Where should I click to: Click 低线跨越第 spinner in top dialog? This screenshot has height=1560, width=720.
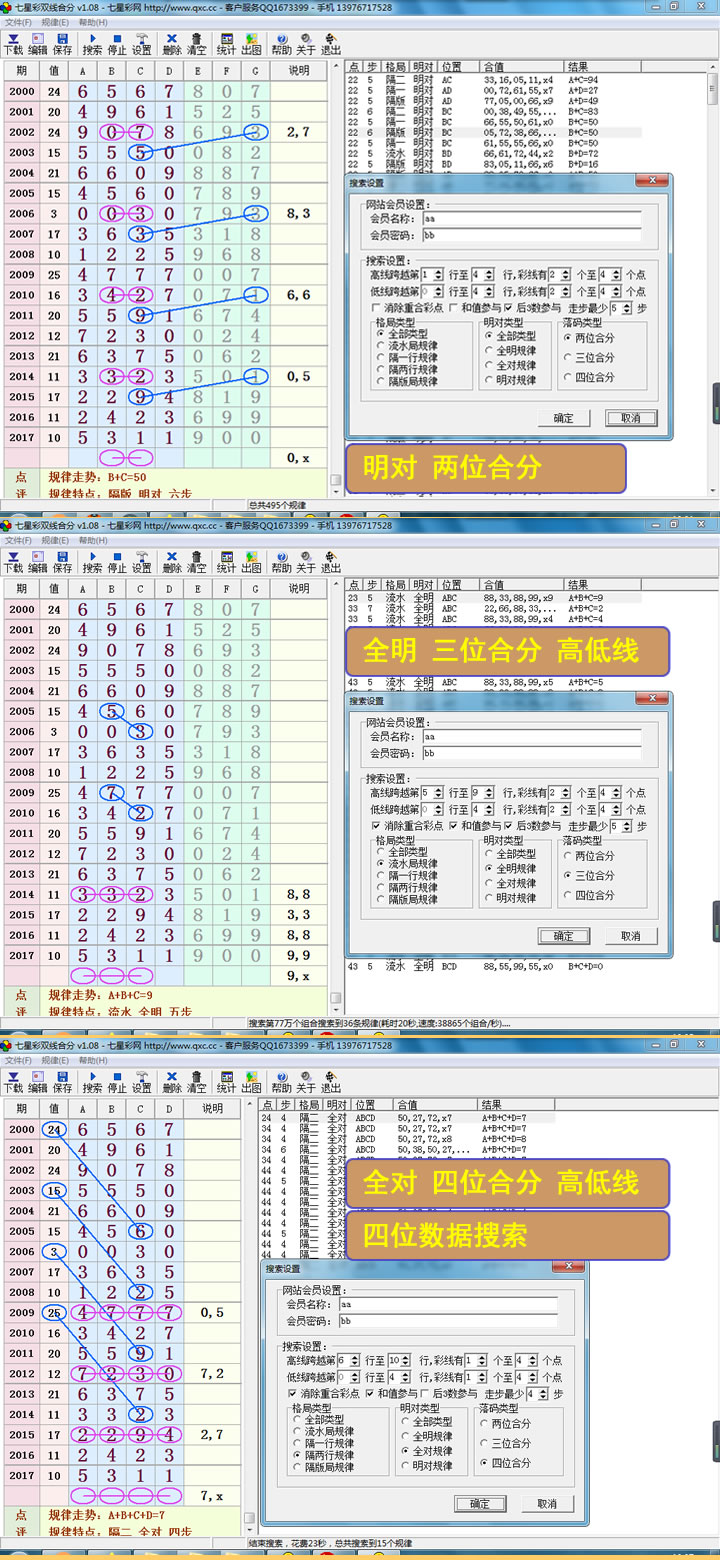click(432, 291)
